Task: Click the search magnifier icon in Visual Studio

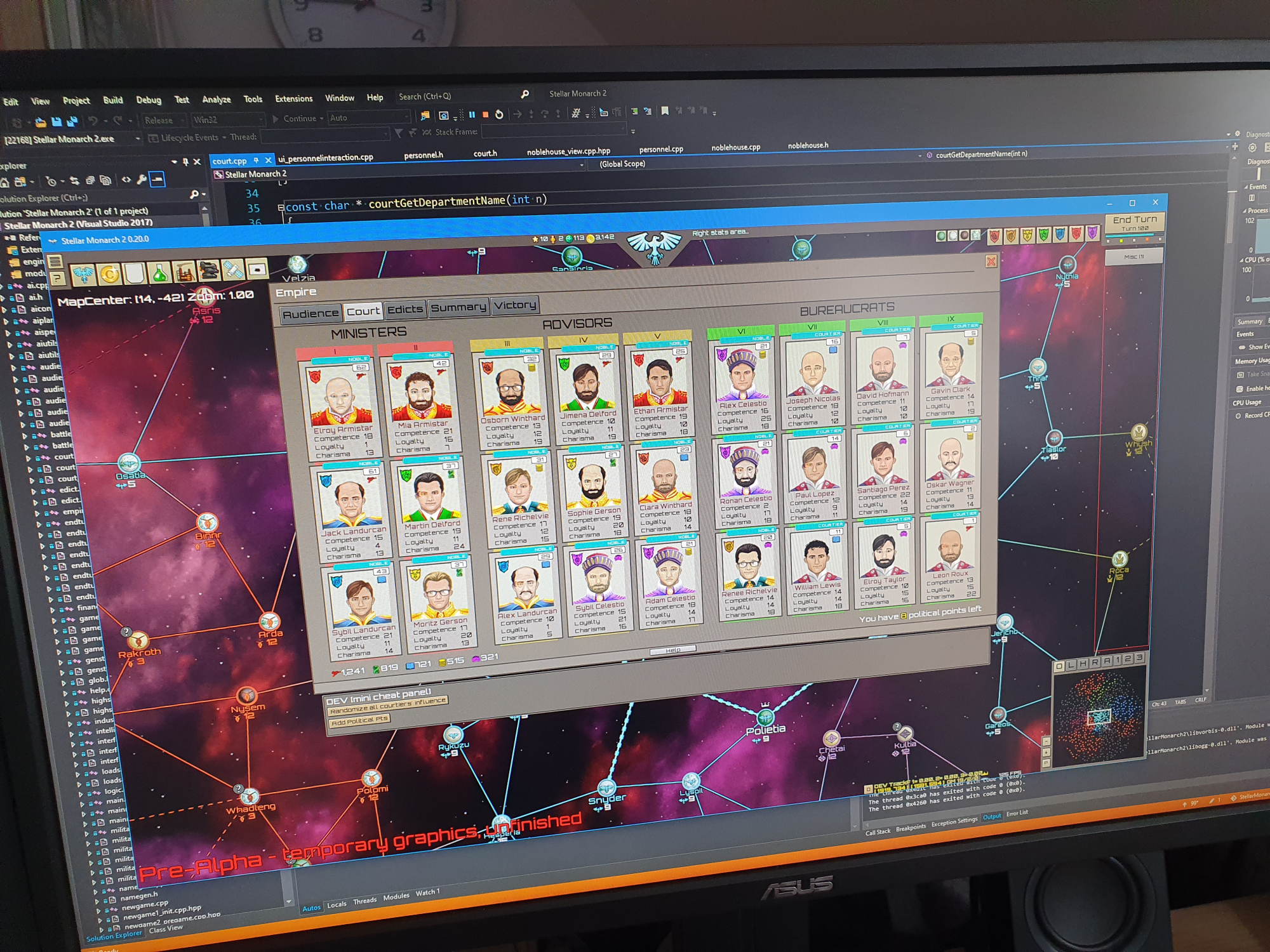Action: (x=525, y=95)
